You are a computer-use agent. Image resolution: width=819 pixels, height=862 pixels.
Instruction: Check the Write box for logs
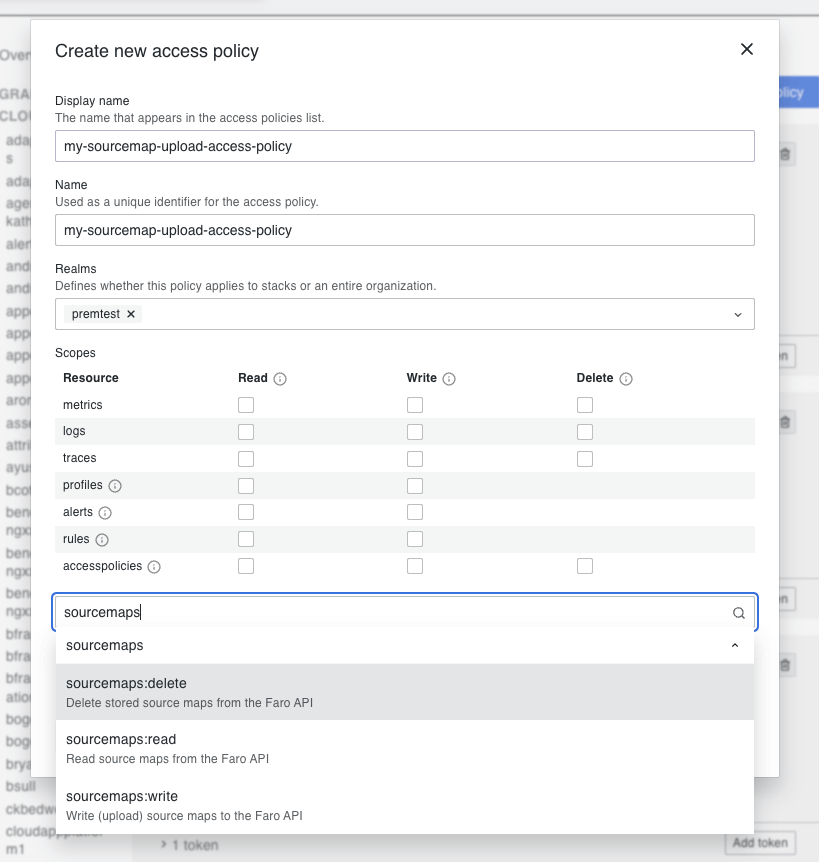click(x=415, y=432)
